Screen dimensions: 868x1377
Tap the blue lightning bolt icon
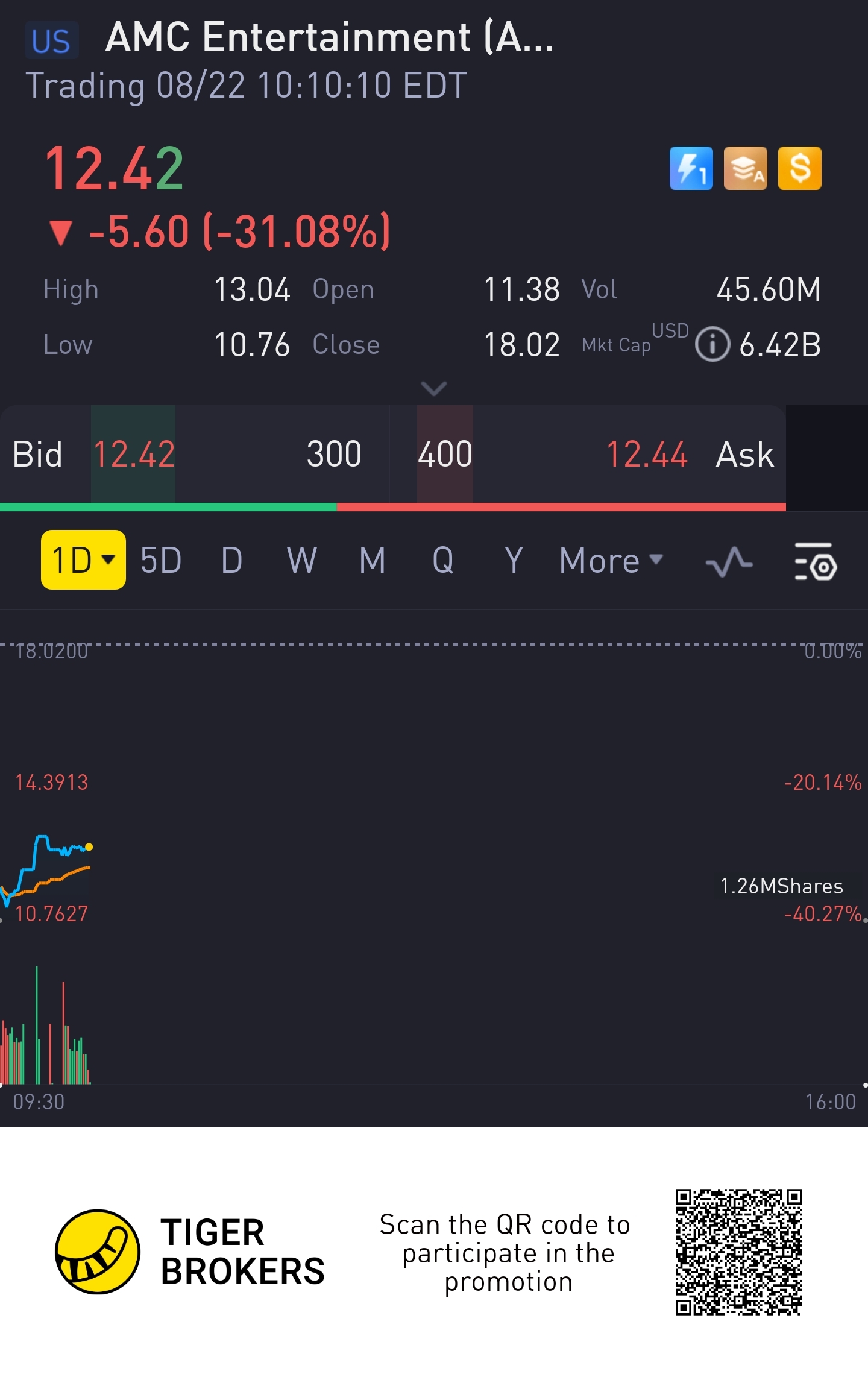(691, 168)
